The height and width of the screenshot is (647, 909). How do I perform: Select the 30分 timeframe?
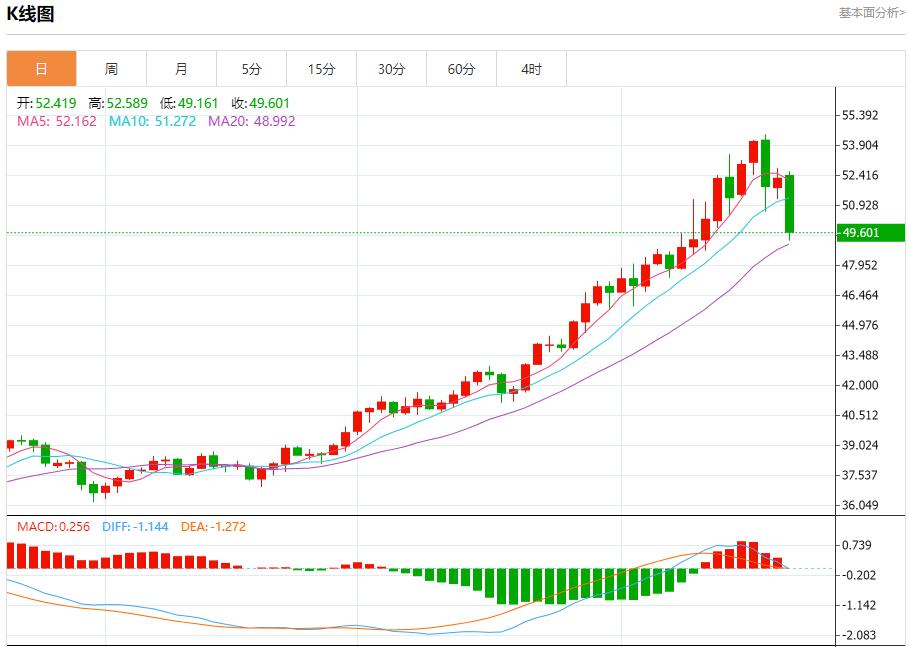pyautogui.click(x=391, y=68)
